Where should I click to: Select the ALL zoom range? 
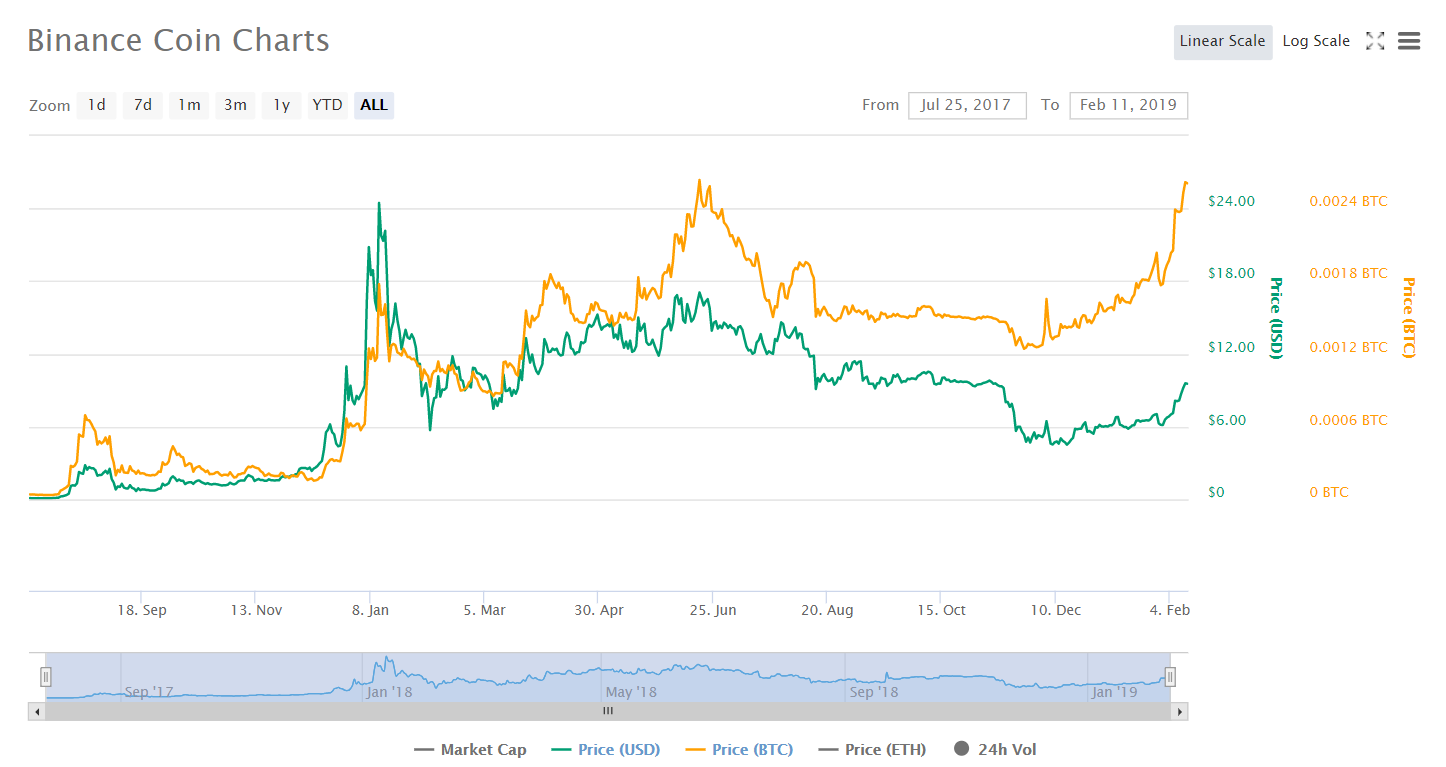(374, 105)
